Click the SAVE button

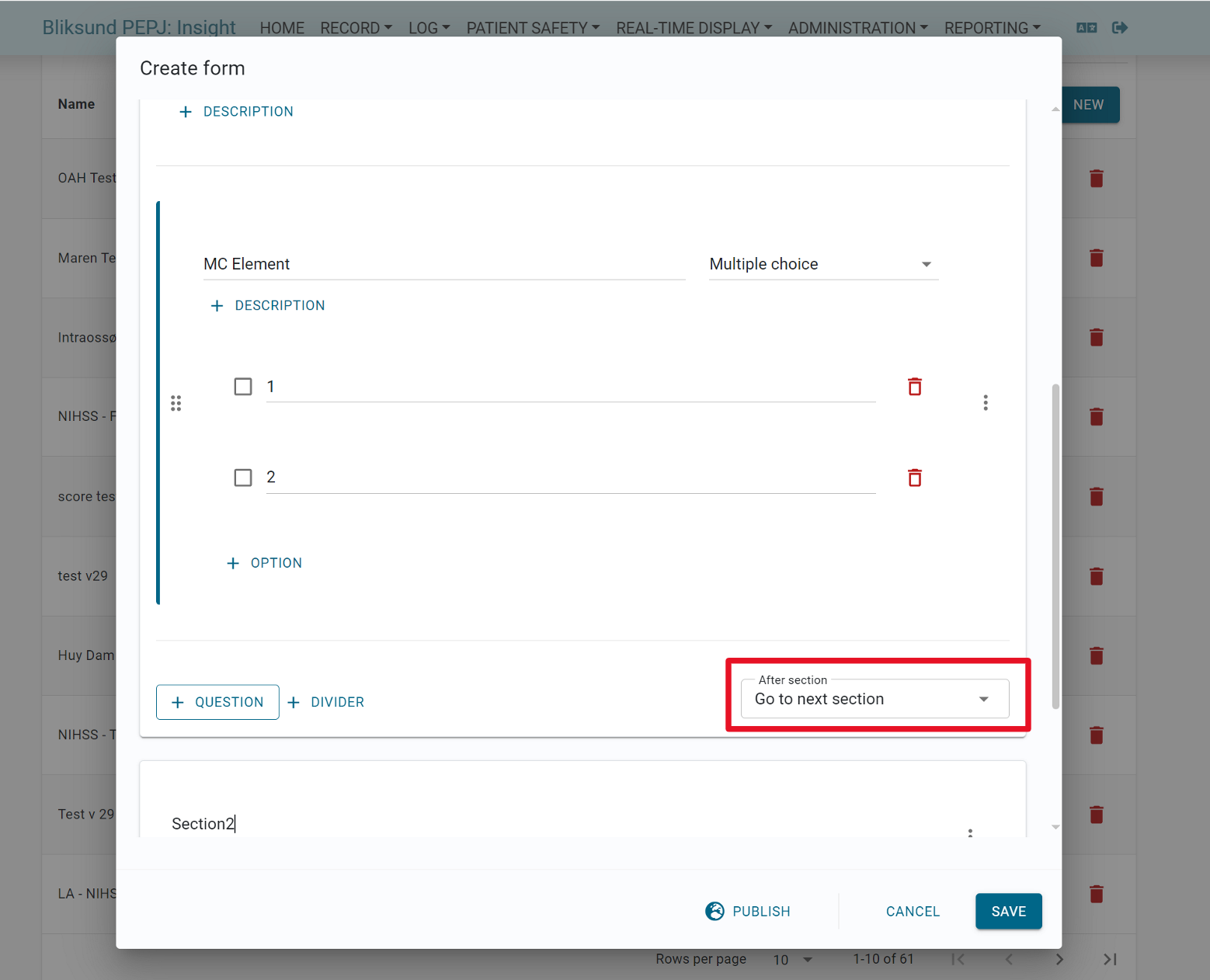coord(1008,911)
